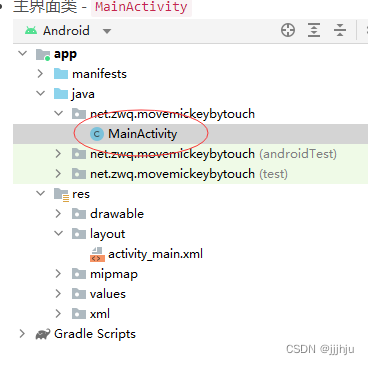This screenshot has height=365, width=369.
Task: Collapse the layout folder chevron
Action: tap(59, 233)
